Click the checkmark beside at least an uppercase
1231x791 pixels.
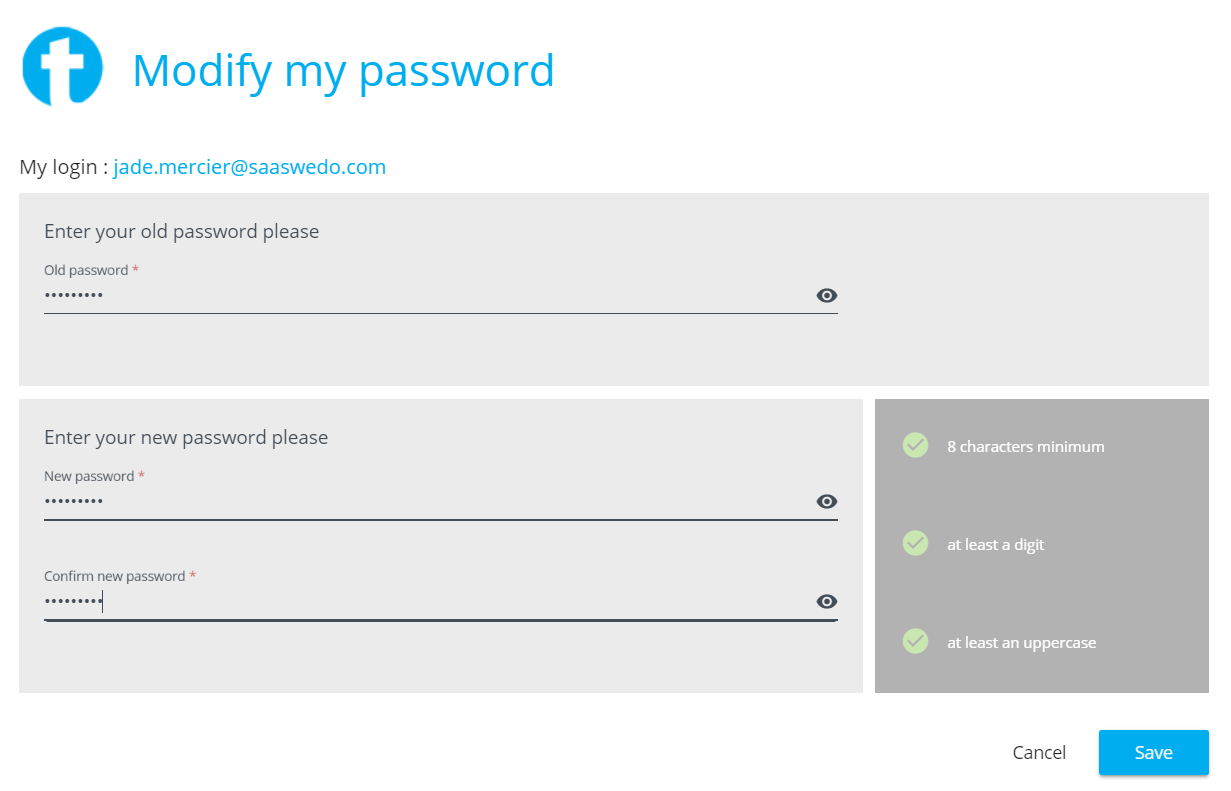point(915,641)
